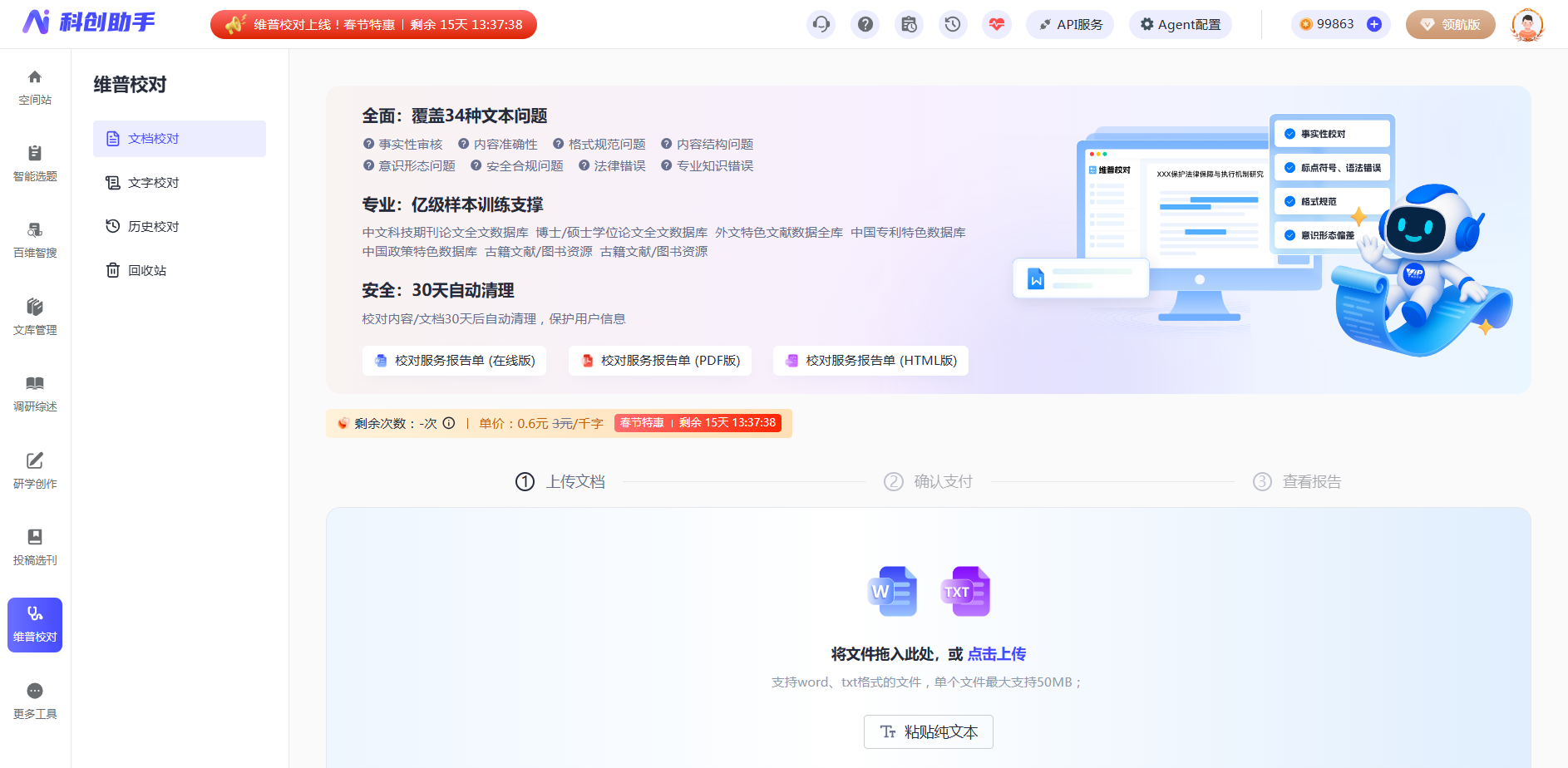
Task: Open 投稿选刊 from the sidebar
Action: pos(34,547)
